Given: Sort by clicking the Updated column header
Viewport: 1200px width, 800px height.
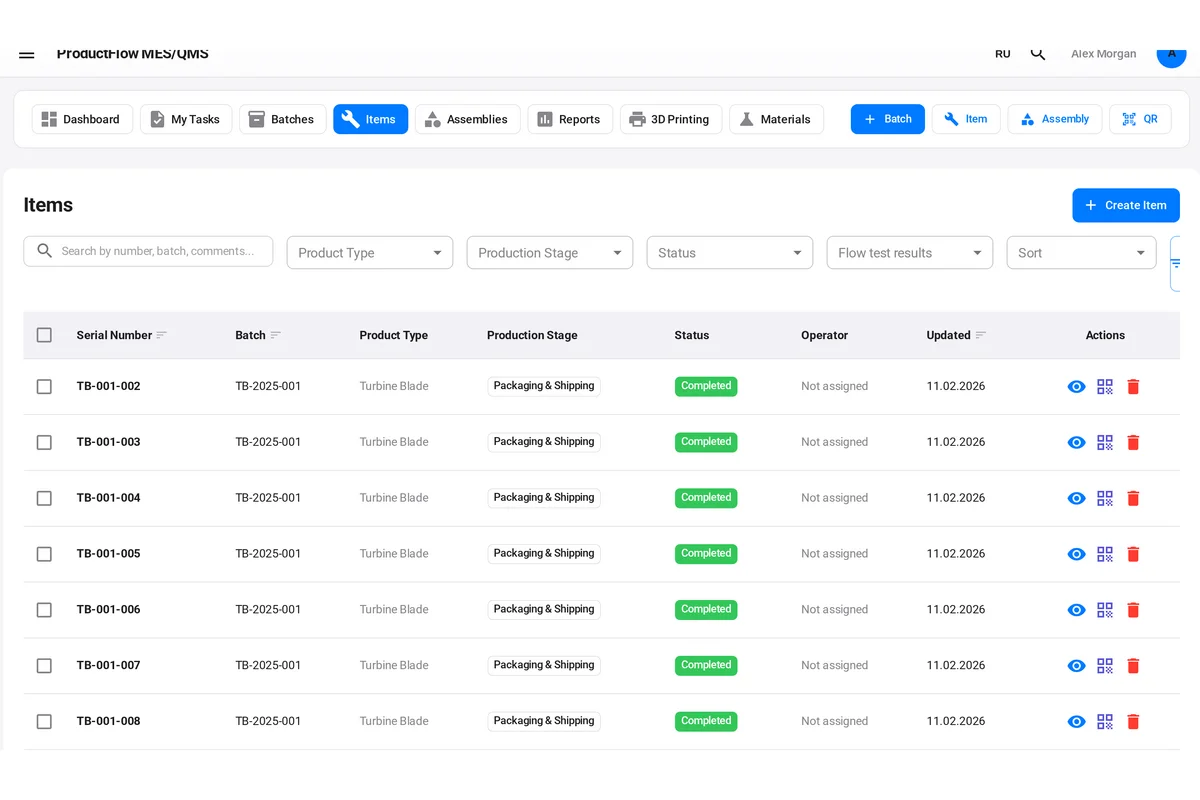Looking at the screenshot, I should pos(949,335).
